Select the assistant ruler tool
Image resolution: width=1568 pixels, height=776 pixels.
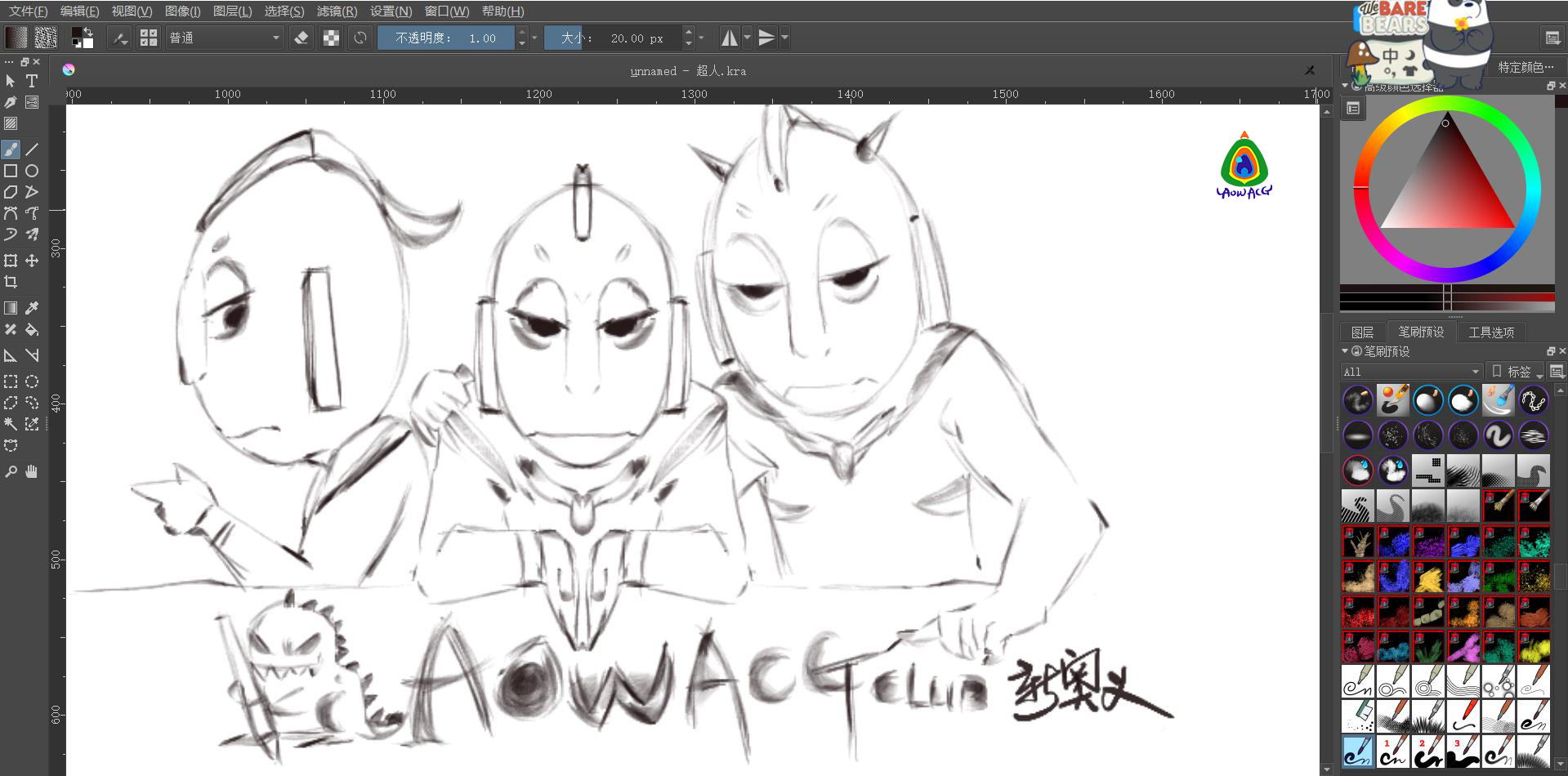[x=11, y=355]
